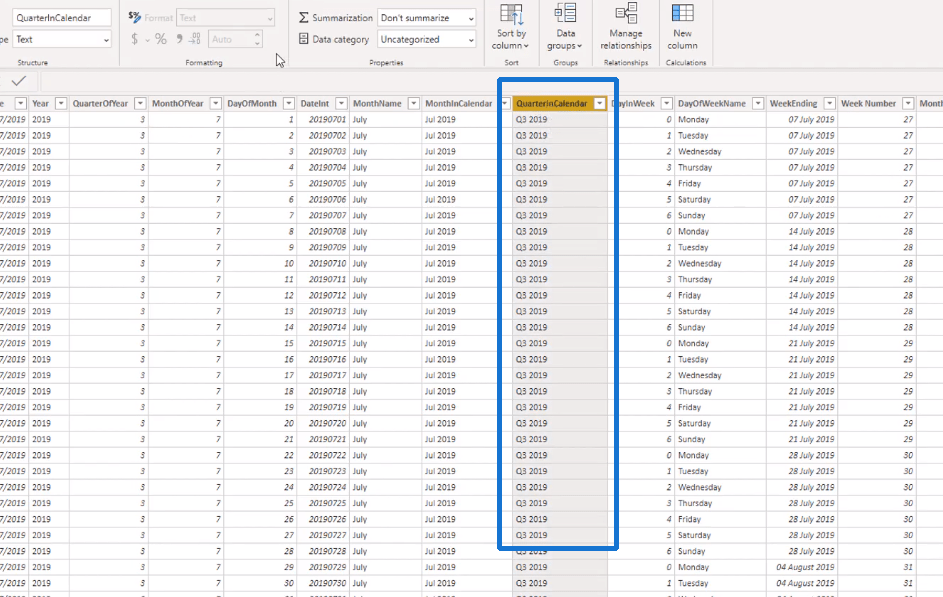The height and width of the screenshot is (597, 943).
Task: Click 04 August 2019 in the 20190729 row
Action: click(x=805, y=567)
